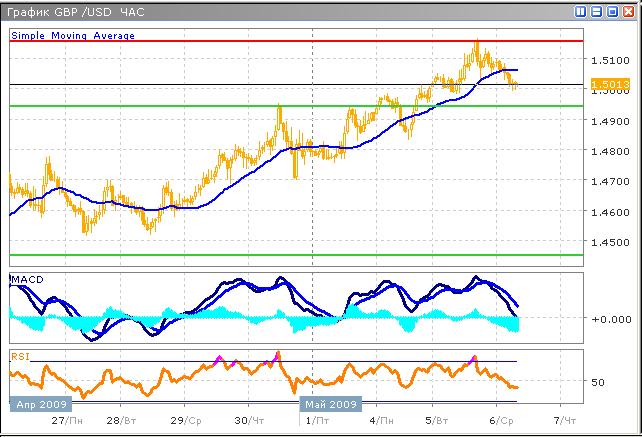Select the lowest green horizontal line near 1.4500
642x437 pixels.
click(300, 254)
